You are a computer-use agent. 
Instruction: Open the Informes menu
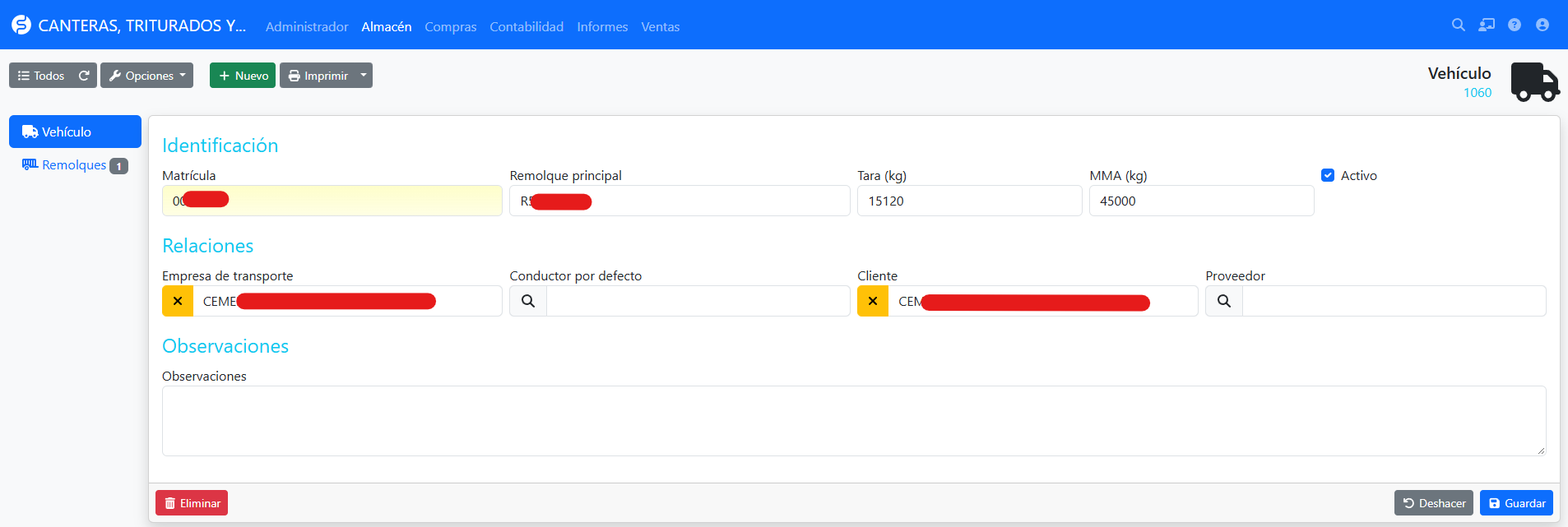click(x=602, y=26)
